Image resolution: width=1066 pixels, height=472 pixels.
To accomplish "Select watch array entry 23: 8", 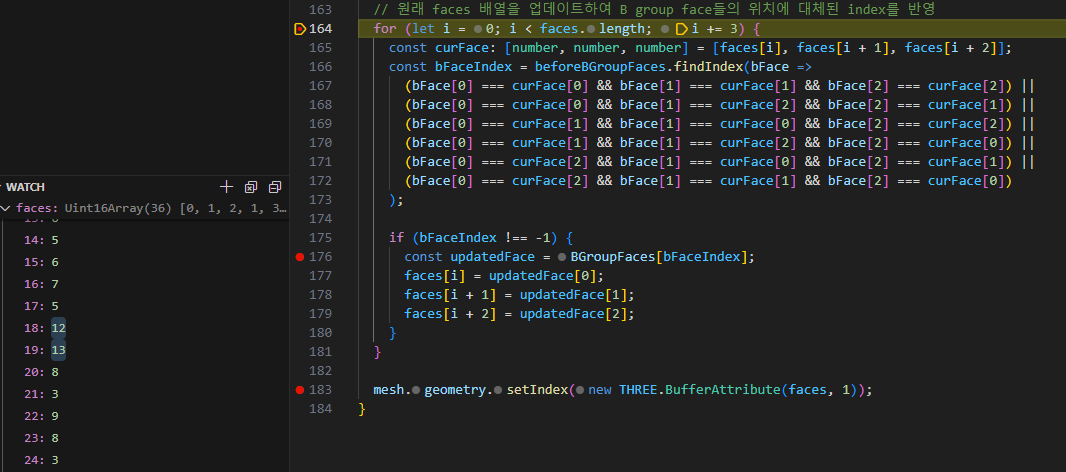I will pos(144,438).
